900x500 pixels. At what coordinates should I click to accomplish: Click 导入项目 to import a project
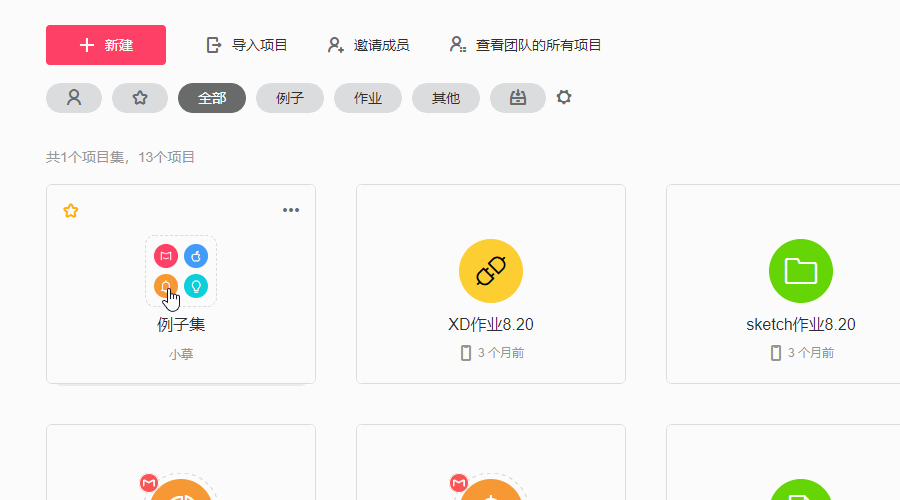tap(247, 45)
